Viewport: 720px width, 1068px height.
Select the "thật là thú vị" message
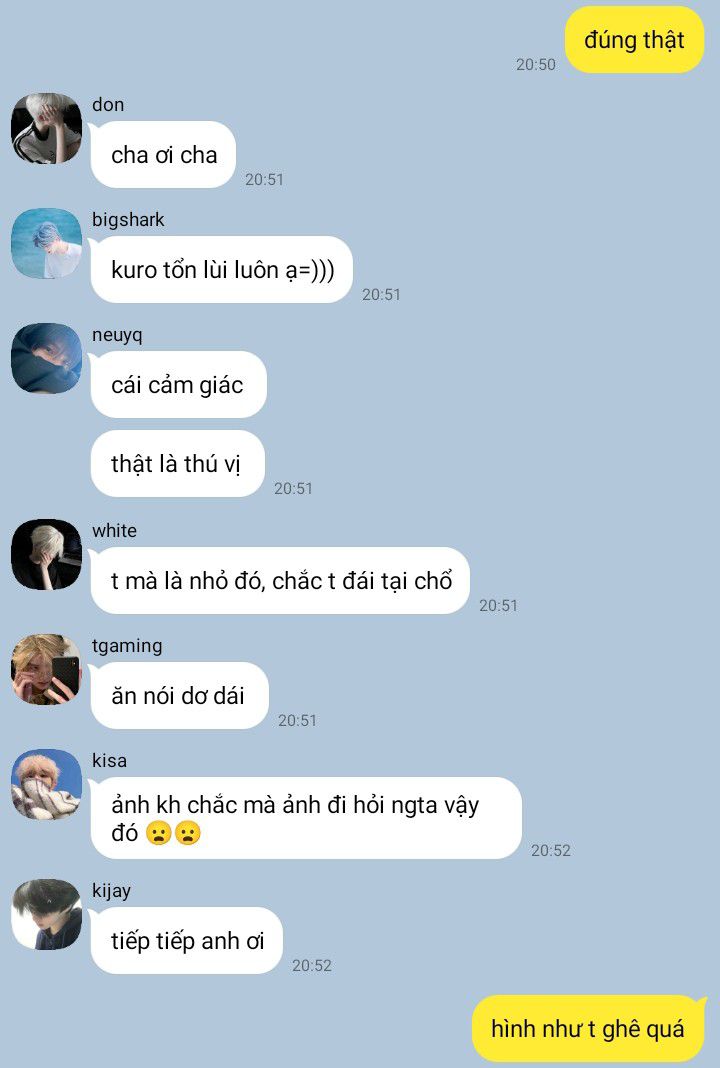pos(177,464)
